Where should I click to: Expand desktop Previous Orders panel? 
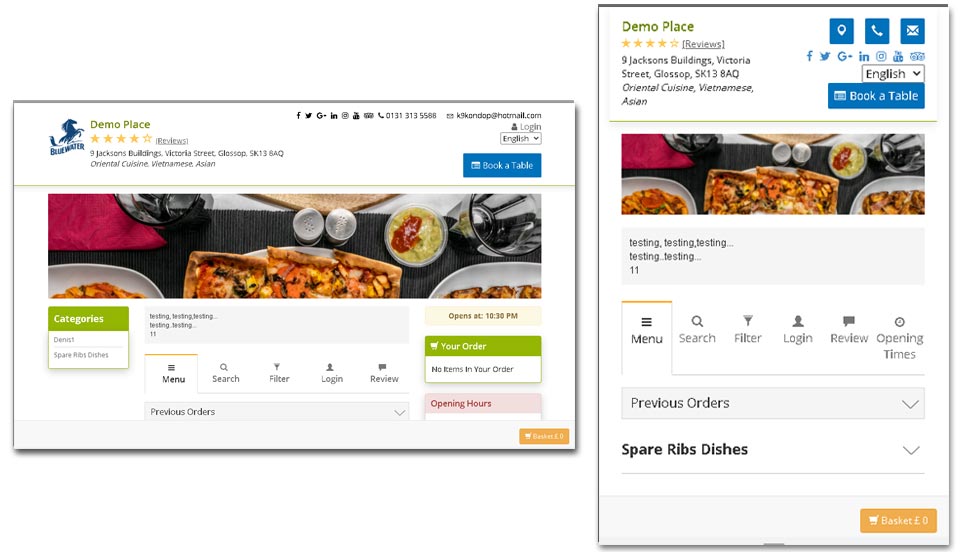pyautogui.click(x=277, y=412)
